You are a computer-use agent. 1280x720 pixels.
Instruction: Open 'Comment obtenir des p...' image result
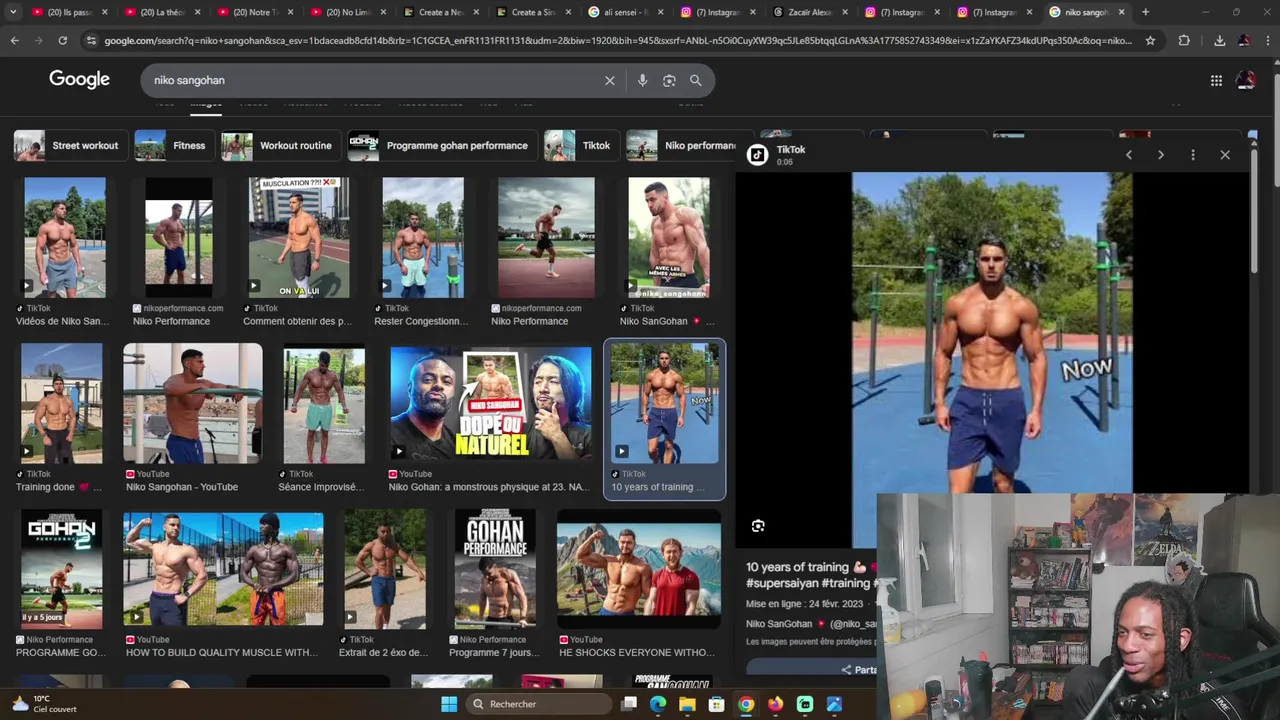[x=299, y=238]
